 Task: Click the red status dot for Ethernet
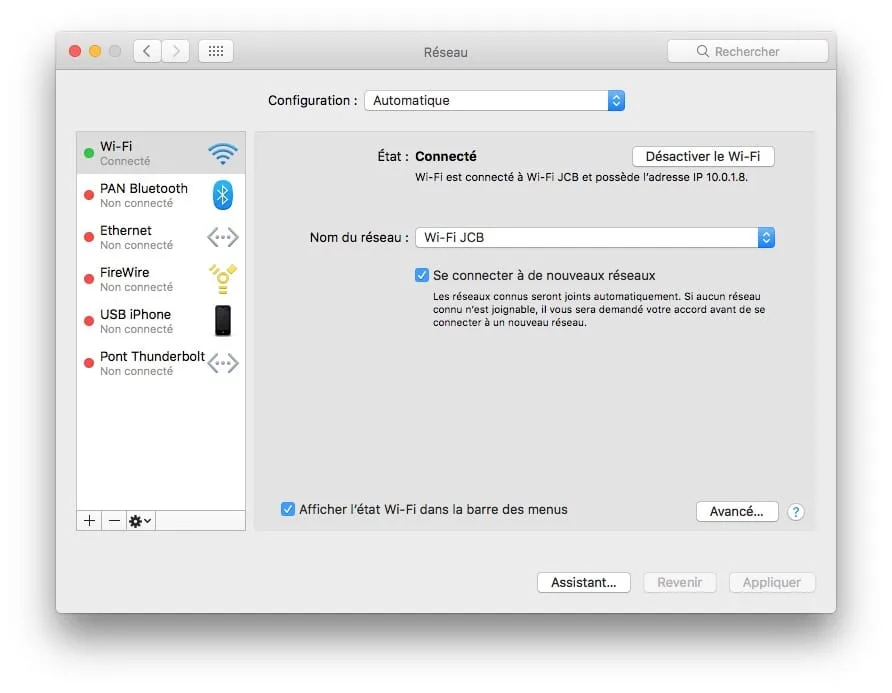[x=89, y=237]
